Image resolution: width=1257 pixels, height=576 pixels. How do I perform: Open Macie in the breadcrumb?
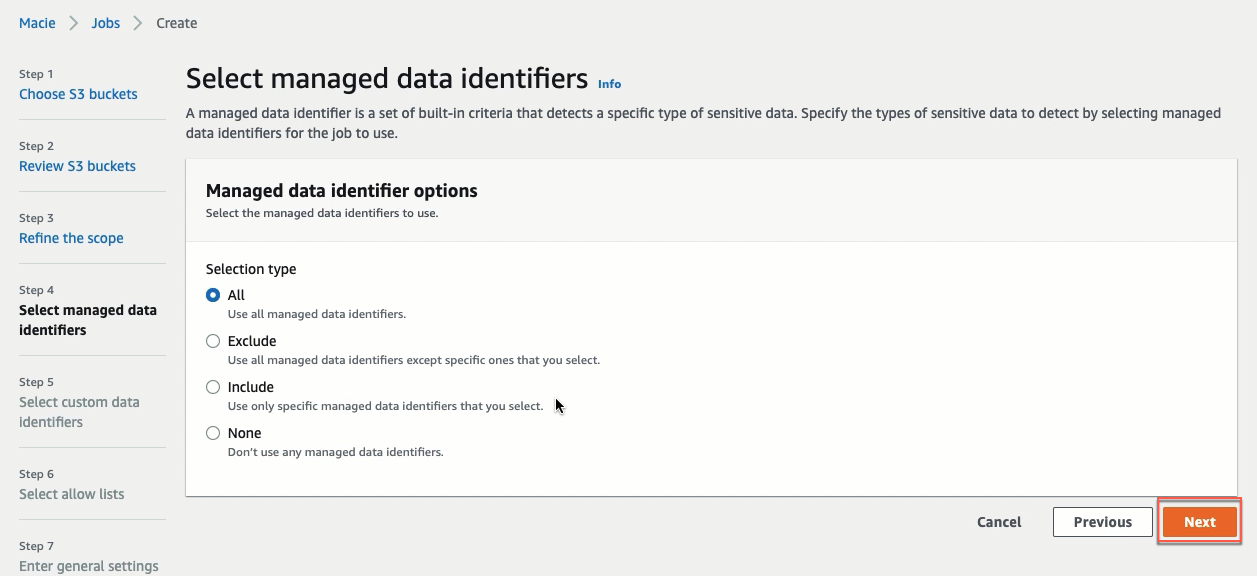[37, 23]
